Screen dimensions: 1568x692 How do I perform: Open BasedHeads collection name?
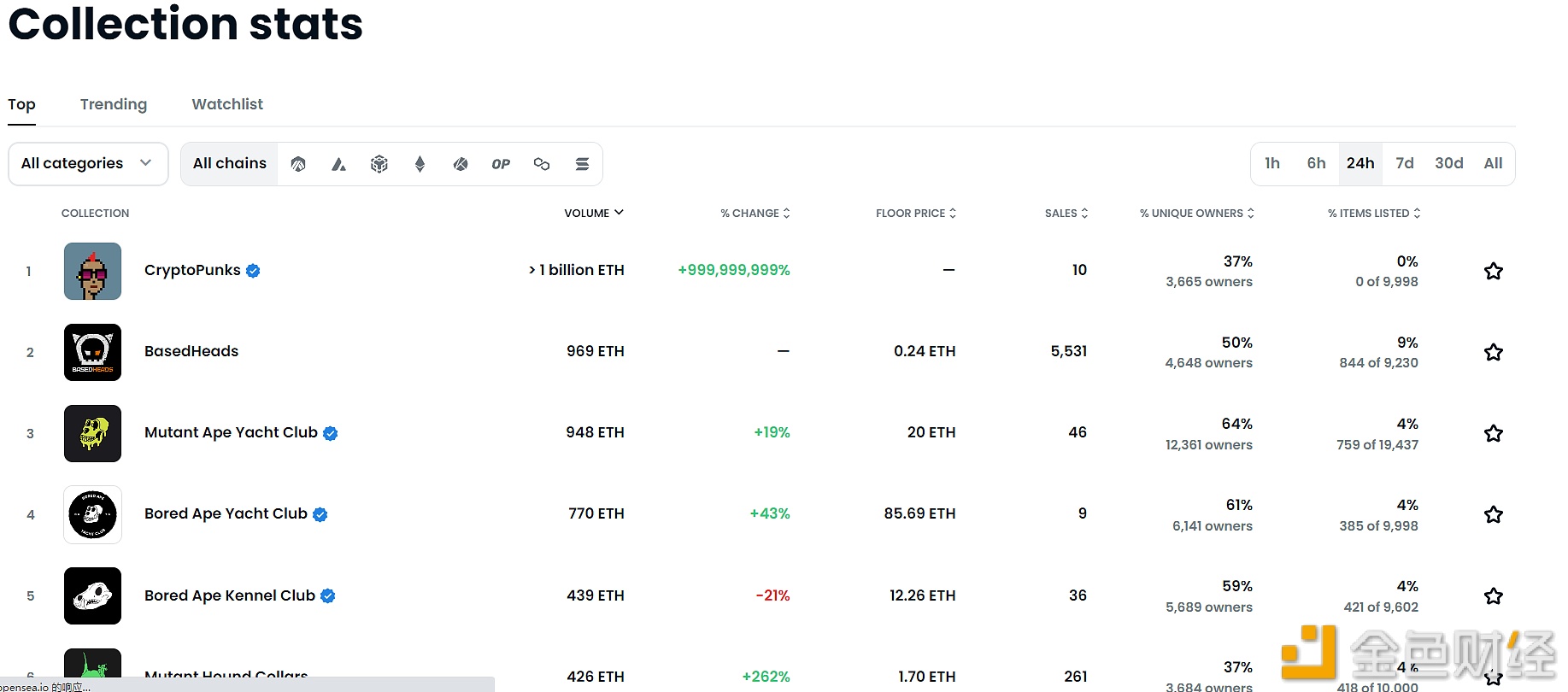191,351
